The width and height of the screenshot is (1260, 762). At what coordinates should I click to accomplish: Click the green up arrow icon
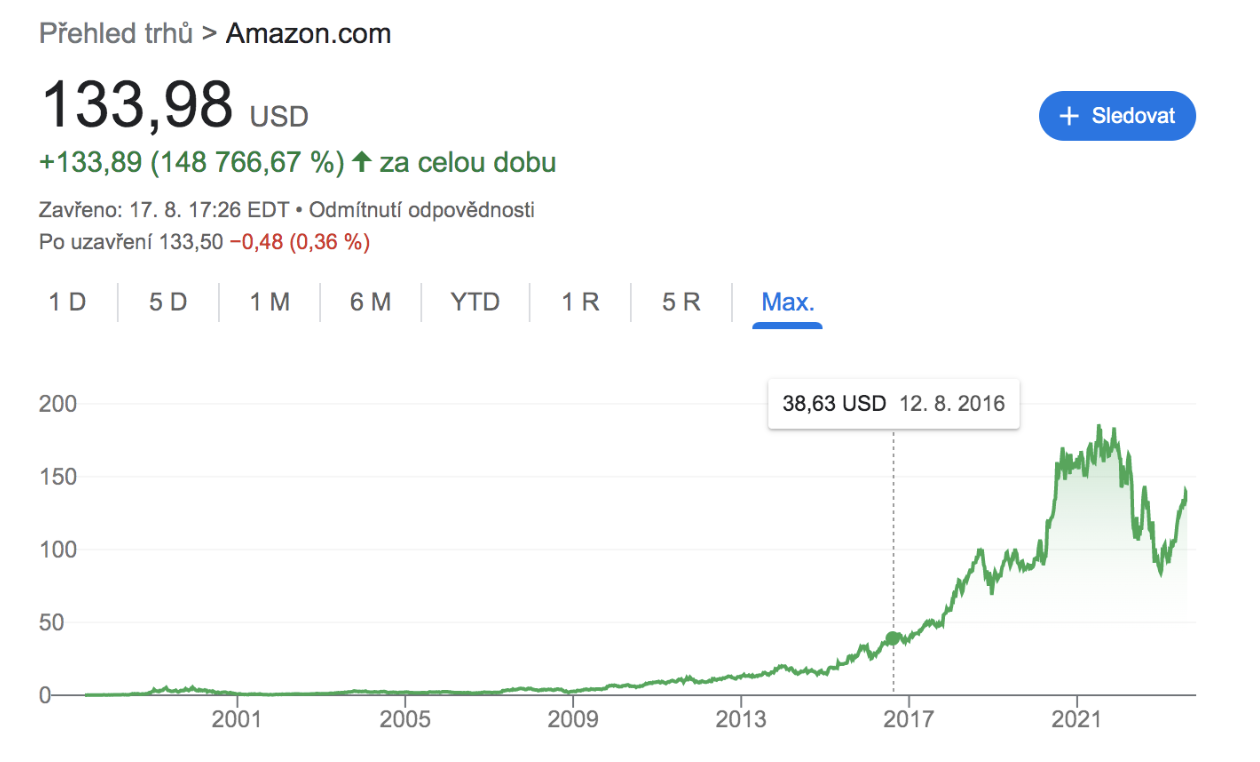362,162
